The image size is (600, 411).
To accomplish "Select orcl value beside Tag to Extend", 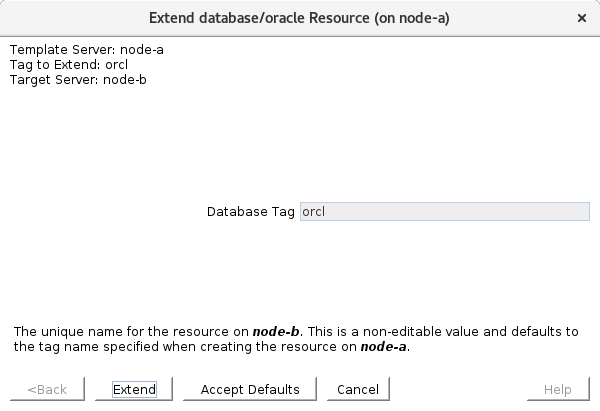I will pos(117,64).
